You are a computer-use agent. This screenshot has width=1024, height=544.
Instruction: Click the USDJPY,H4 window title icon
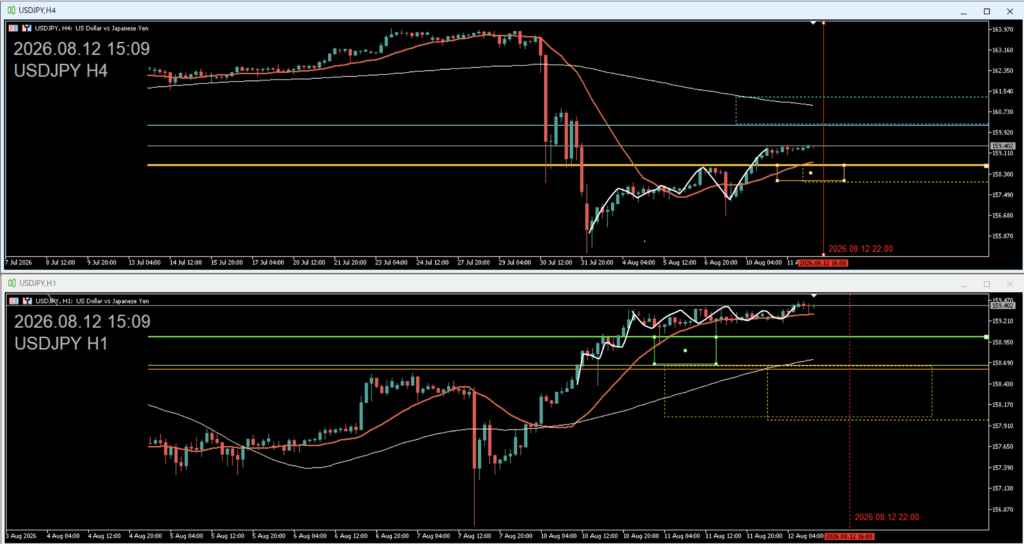12,11
